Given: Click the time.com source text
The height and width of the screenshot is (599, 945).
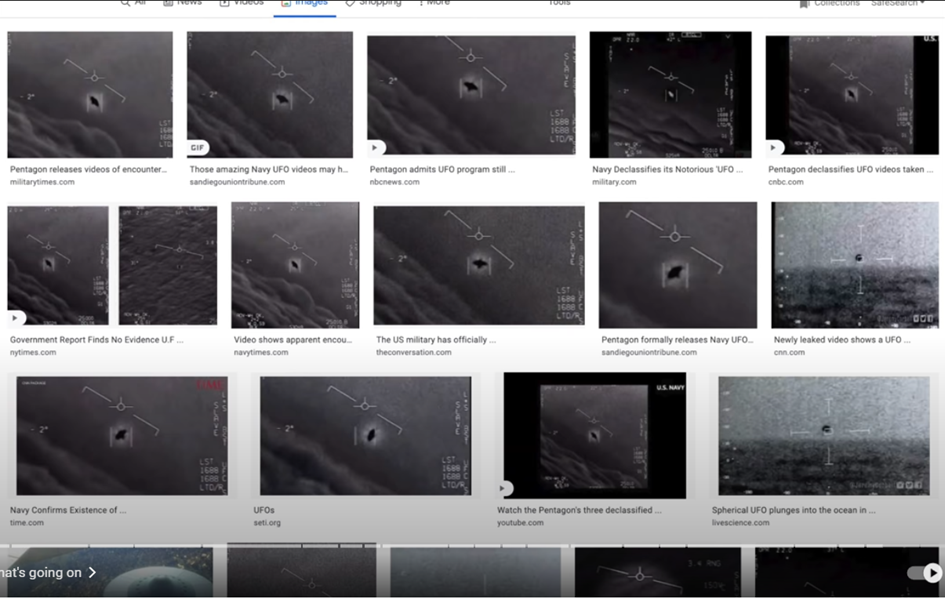Looking at the screenshot, I should (x=27, y=523).
